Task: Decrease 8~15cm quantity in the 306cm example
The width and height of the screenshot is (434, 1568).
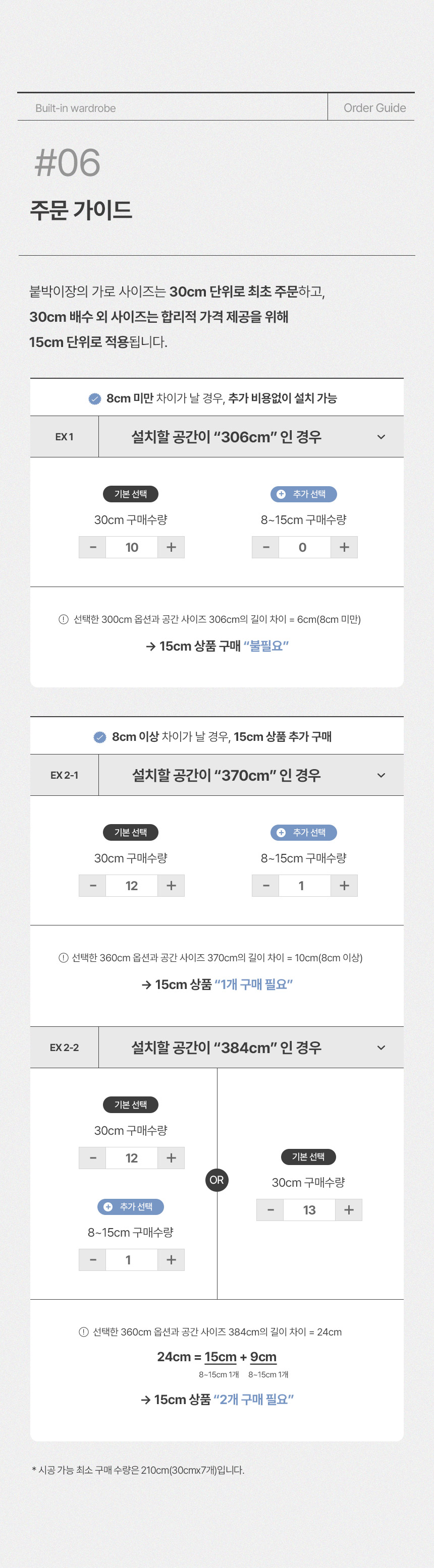Action: pos(266,547)
